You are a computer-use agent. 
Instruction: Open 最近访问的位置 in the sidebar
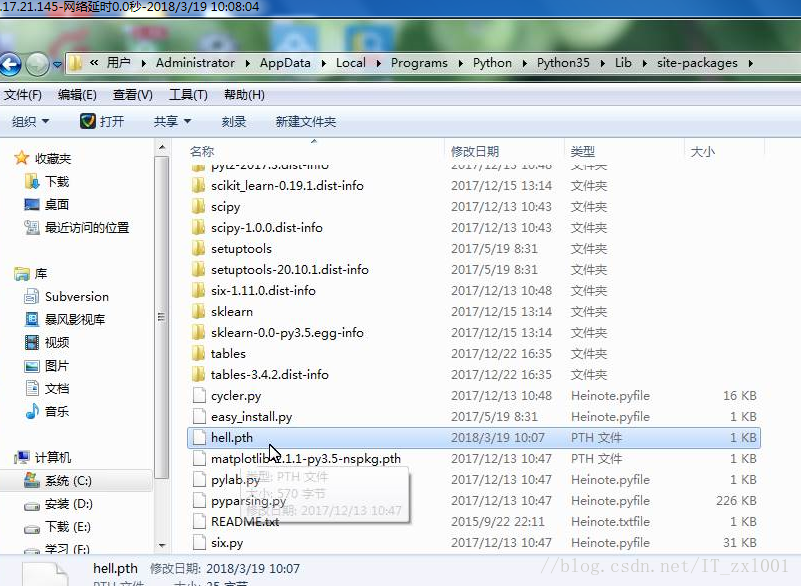click(x=77, y=227)
